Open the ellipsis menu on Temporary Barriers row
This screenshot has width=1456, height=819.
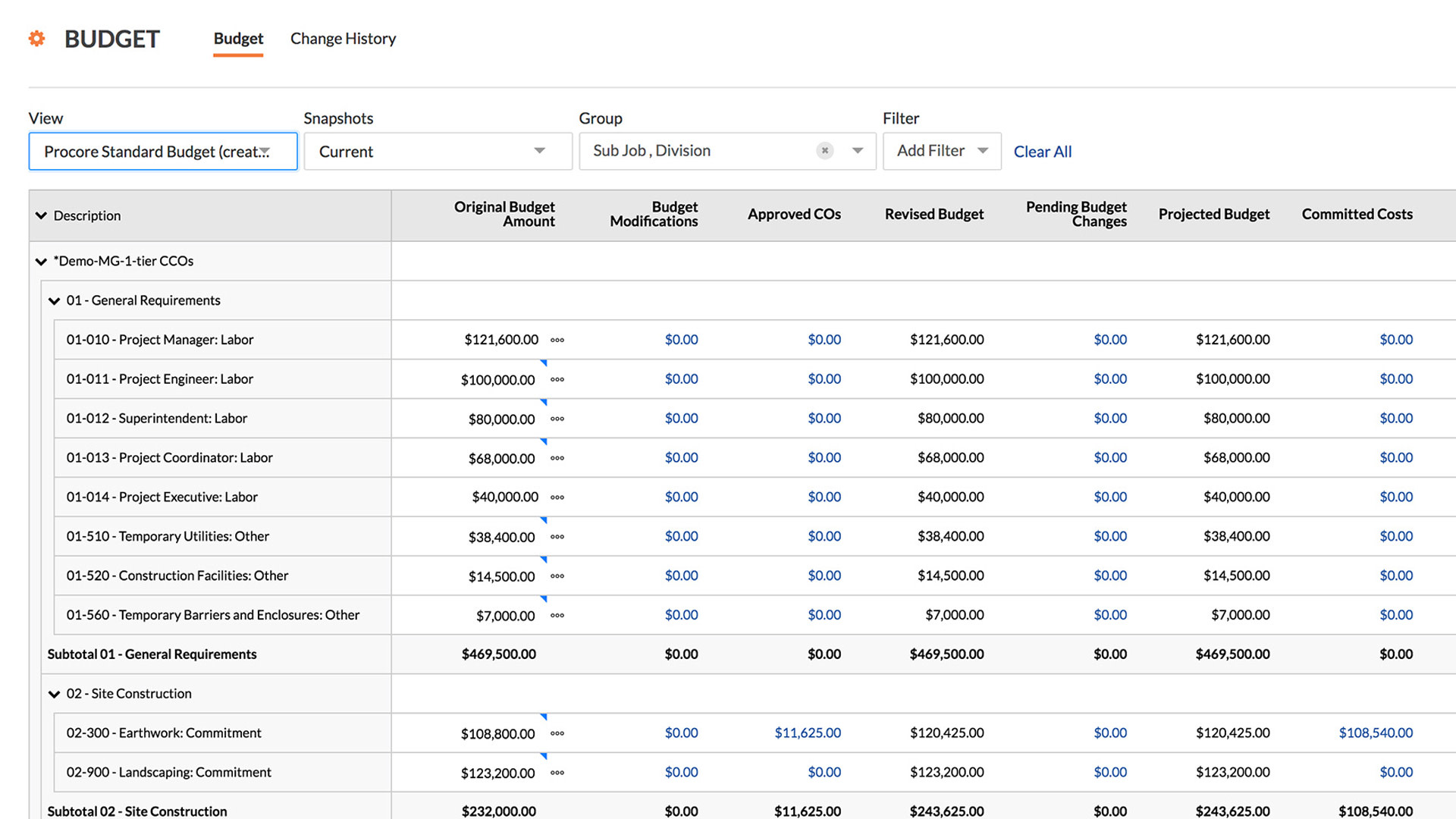coord(557,617)
